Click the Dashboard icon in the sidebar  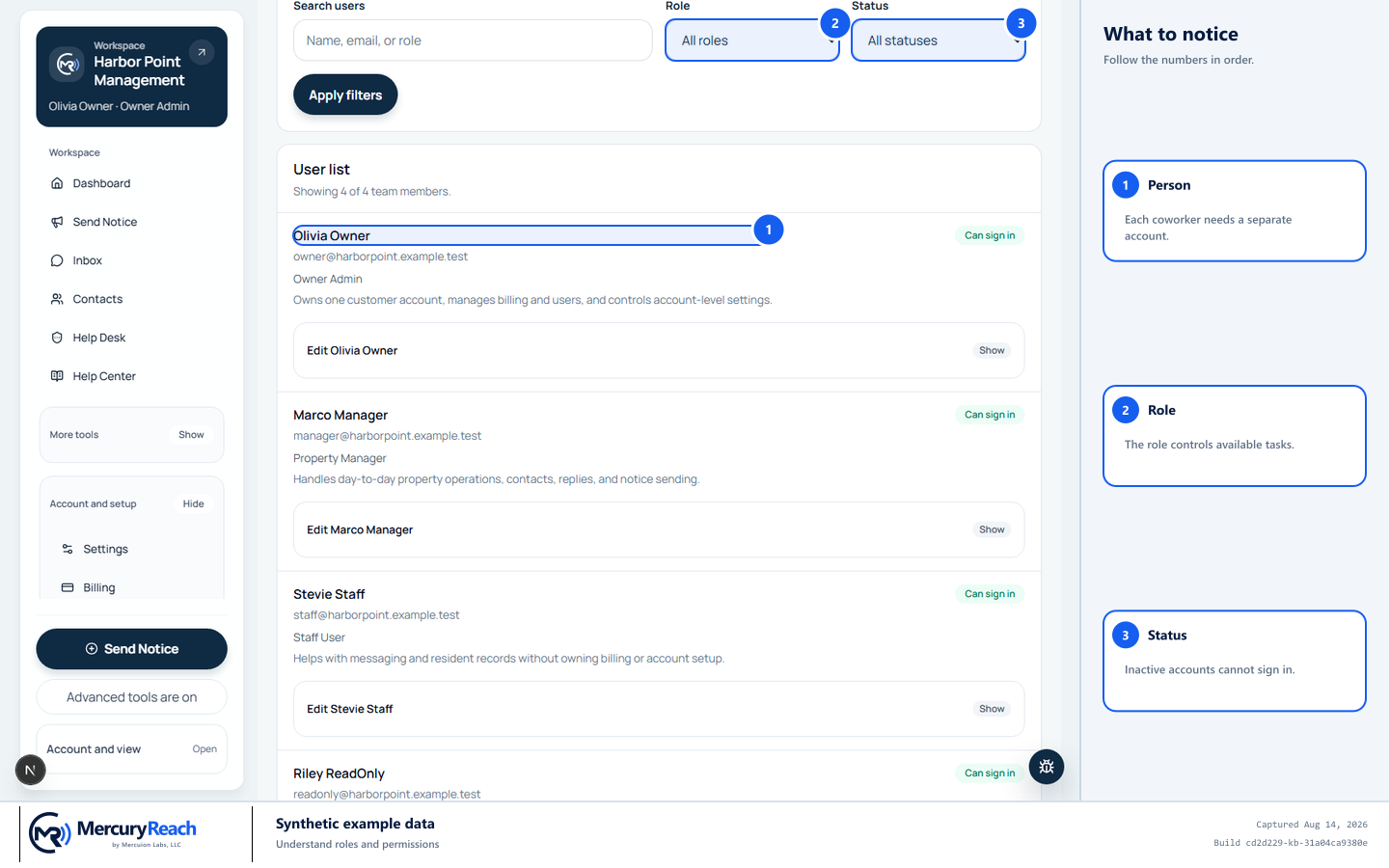[x=57, y=183]
